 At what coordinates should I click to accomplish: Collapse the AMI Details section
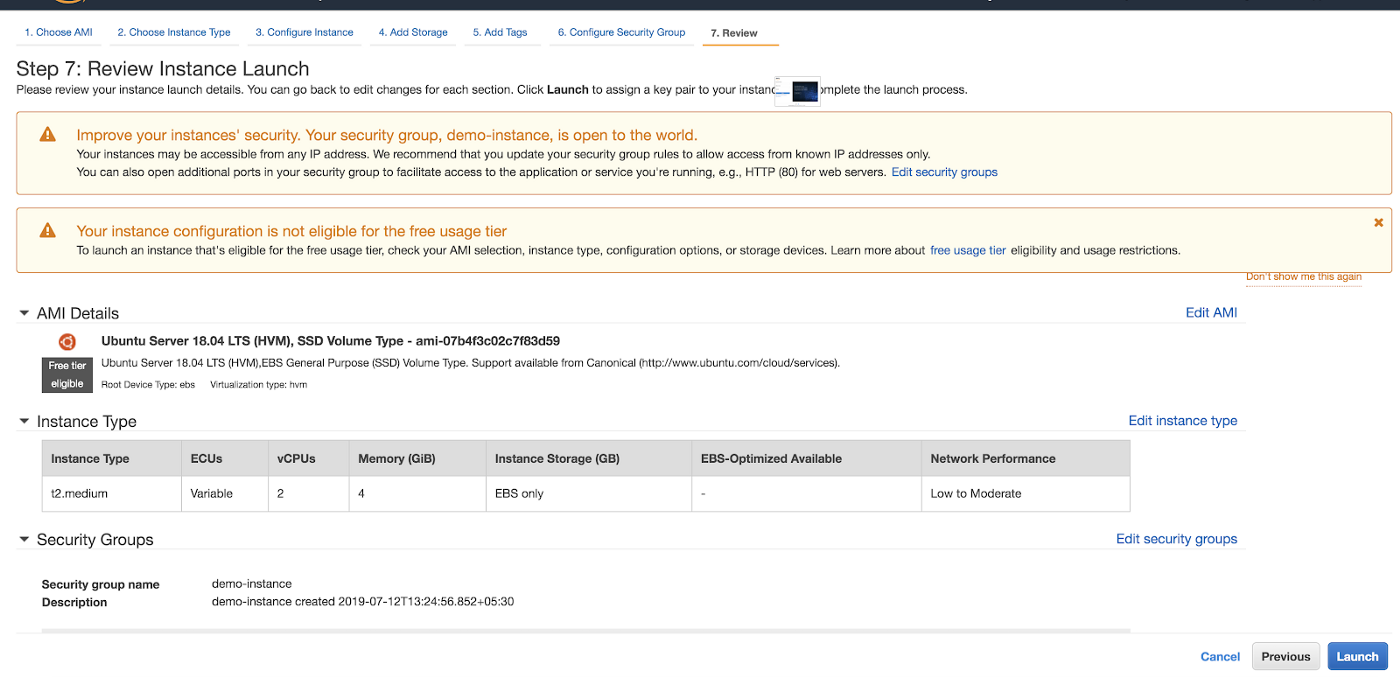pos(24,313)
